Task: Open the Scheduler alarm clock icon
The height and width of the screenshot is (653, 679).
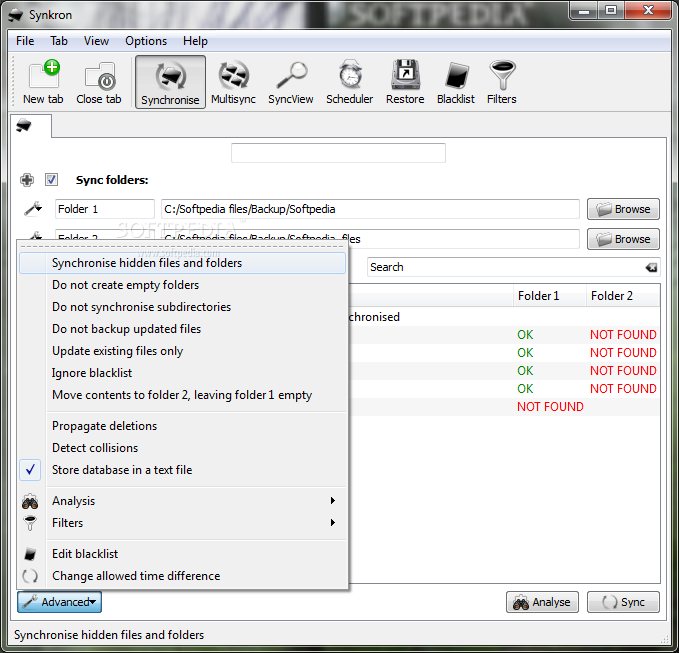Action: 349,82
